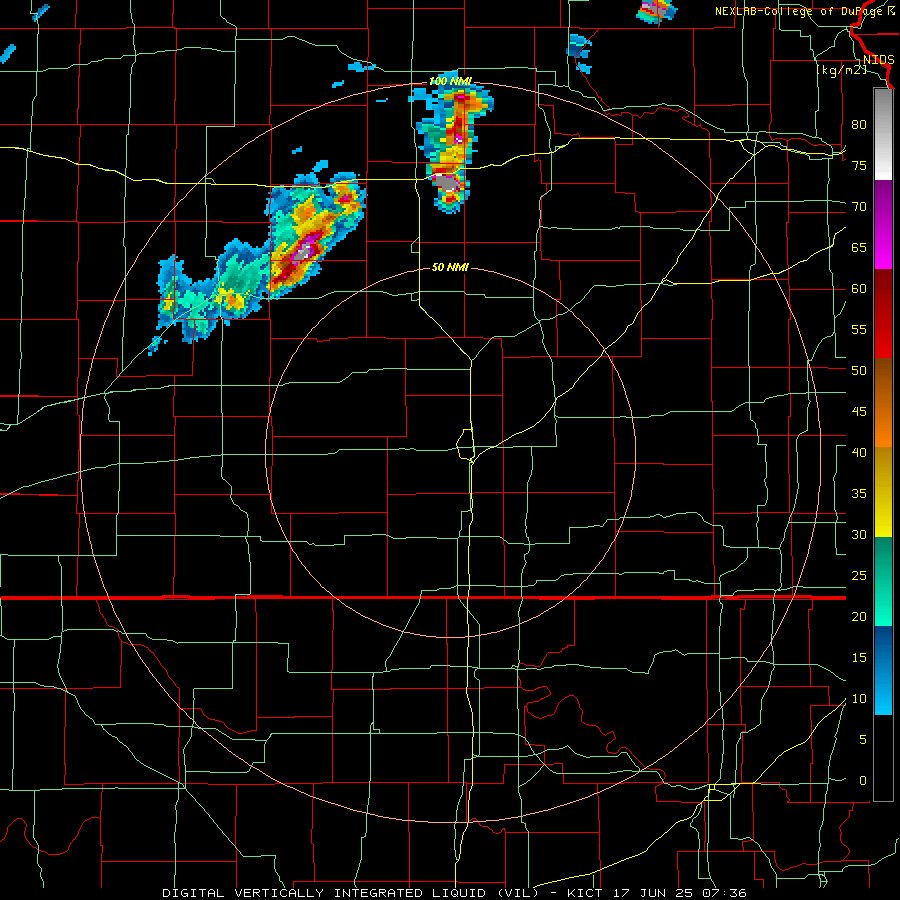Select the 20 value on color scale
Screen dimensions: 900x900
pos(859,616)
